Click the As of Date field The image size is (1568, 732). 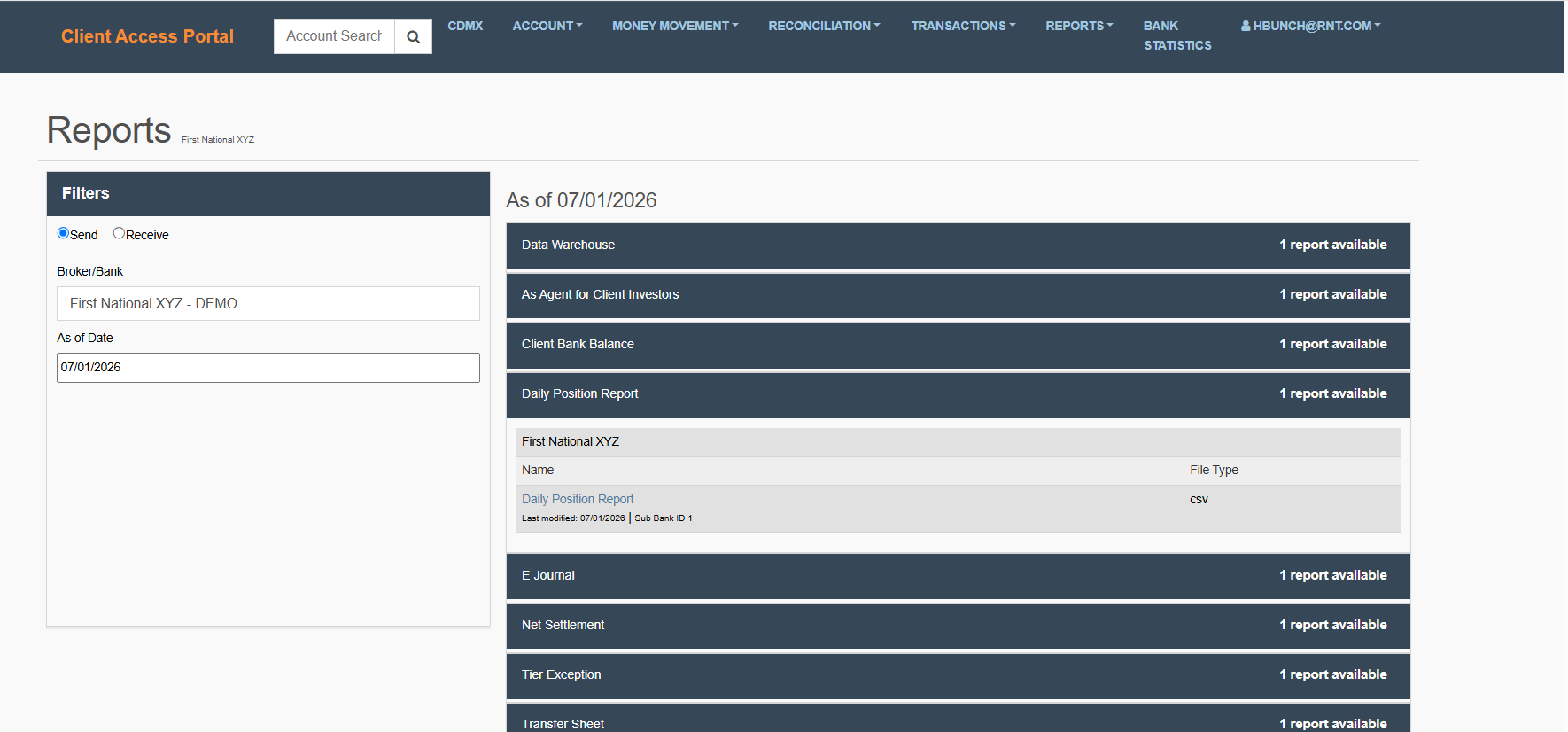click(268, 368)
